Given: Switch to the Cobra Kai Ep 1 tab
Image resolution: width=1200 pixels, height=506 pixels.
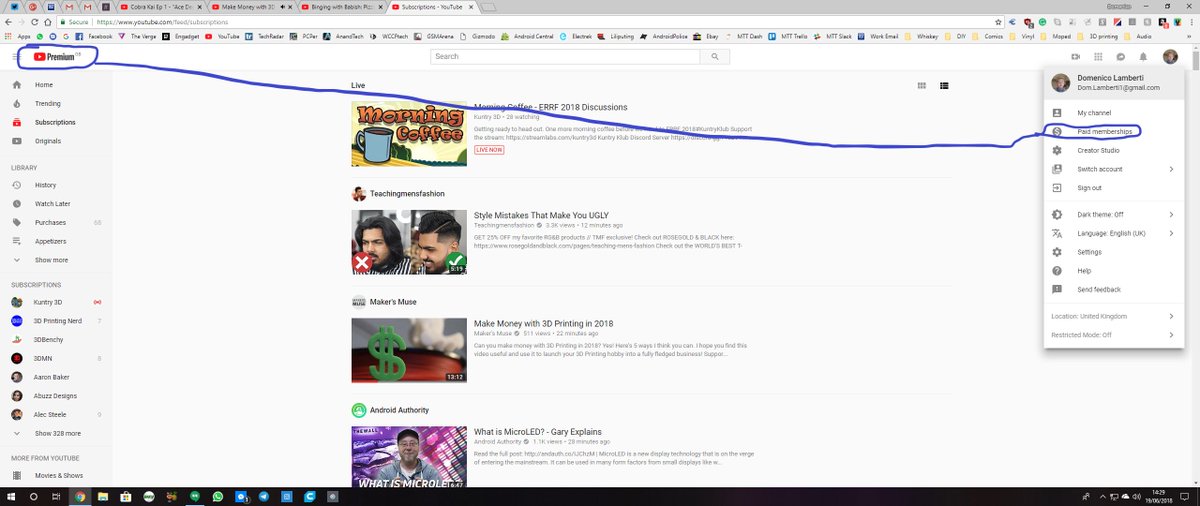Looking at the screenshot, I should coord(162,7).
